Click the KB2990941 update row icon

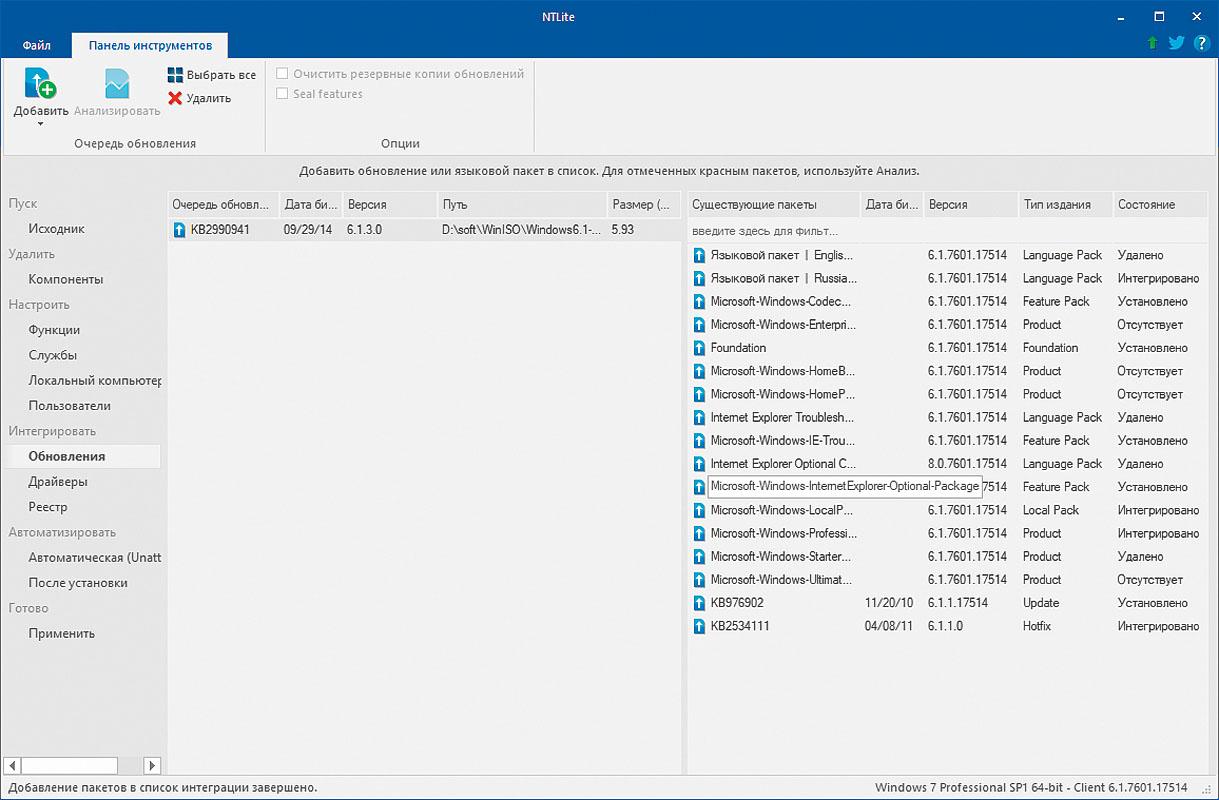point(180,230)
